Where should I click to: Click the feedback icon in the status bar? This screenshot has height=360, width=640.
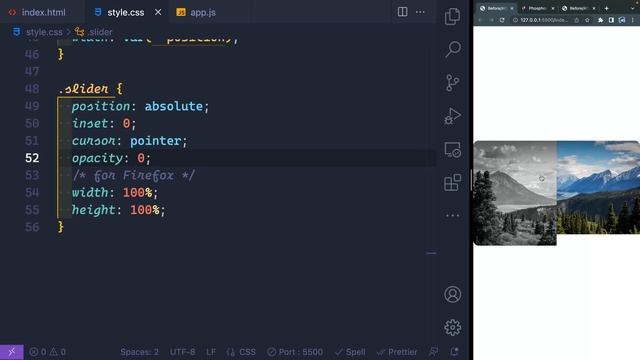coord(433,352)
